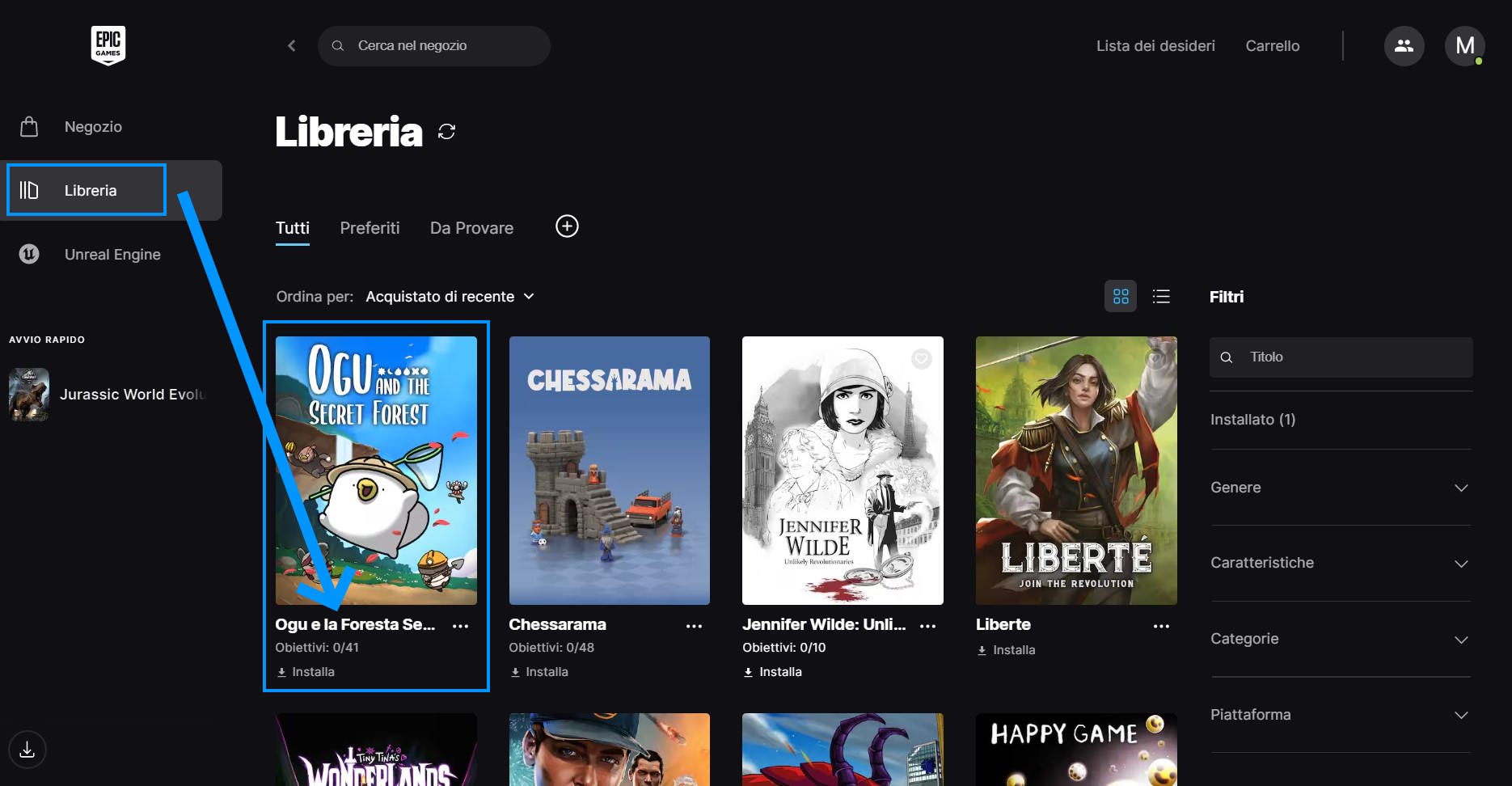Open Negozio in the sidebar

point(93,127)
